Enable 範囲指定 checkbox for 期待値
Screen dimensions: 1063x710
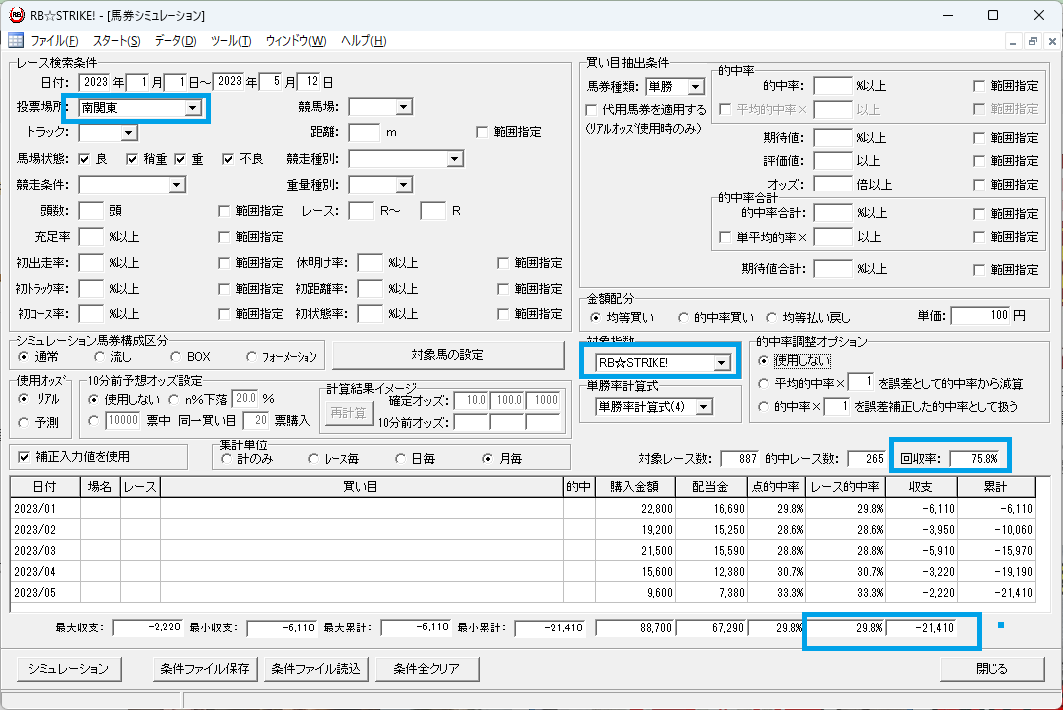pos(979,138)
